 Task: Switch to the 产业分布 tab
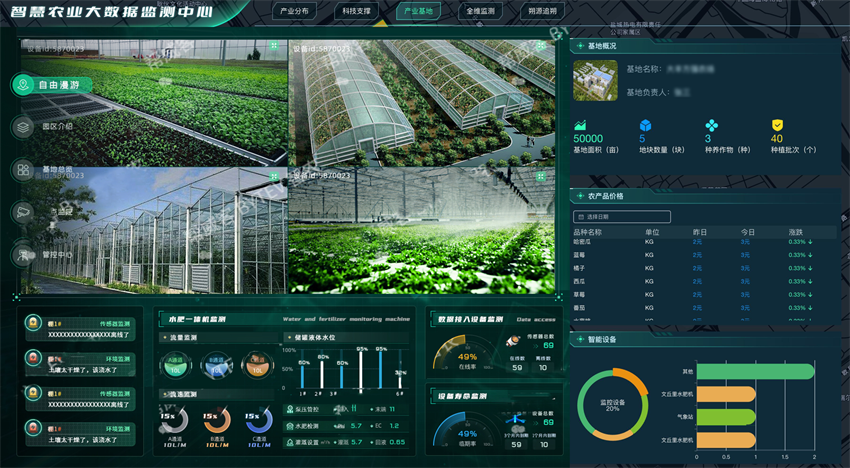click(294, 11)
